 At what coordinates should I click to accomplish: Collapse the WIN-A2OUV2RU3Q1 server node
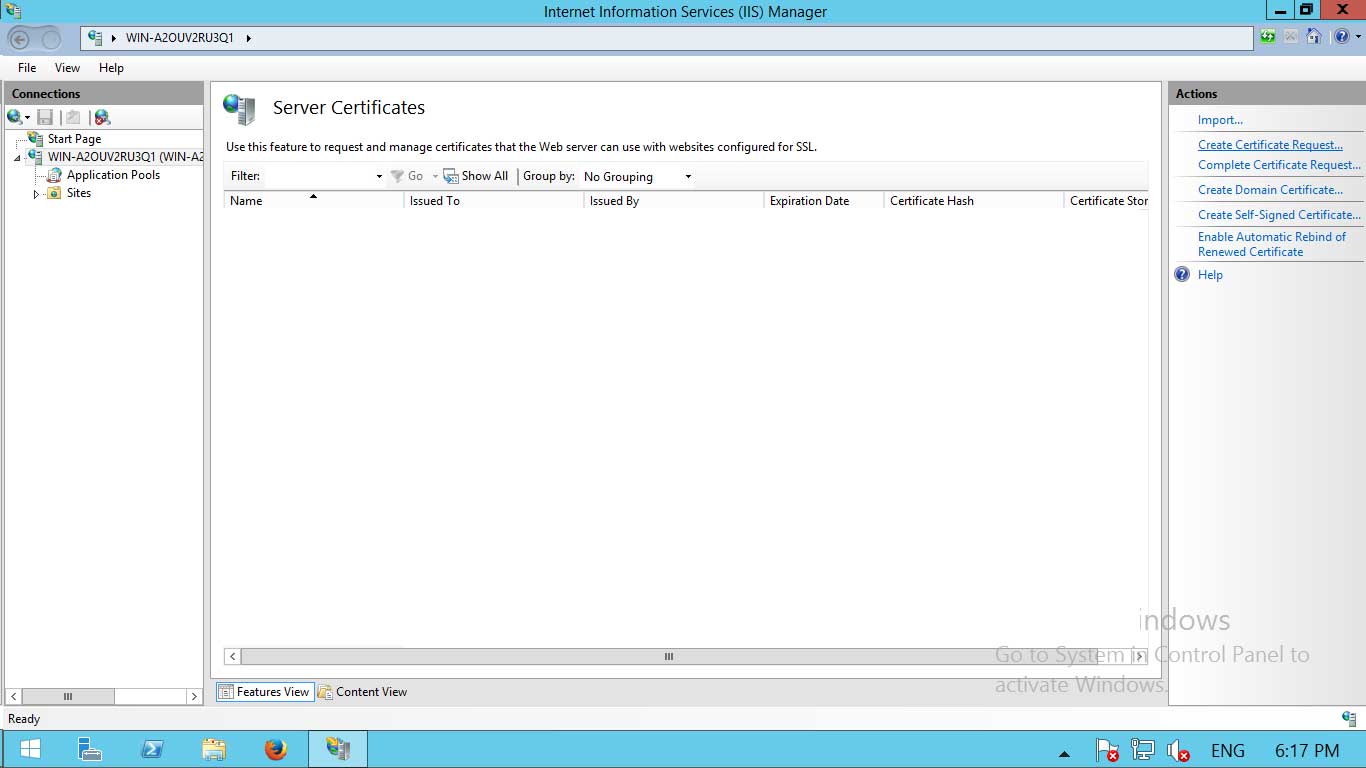point(17,158)
